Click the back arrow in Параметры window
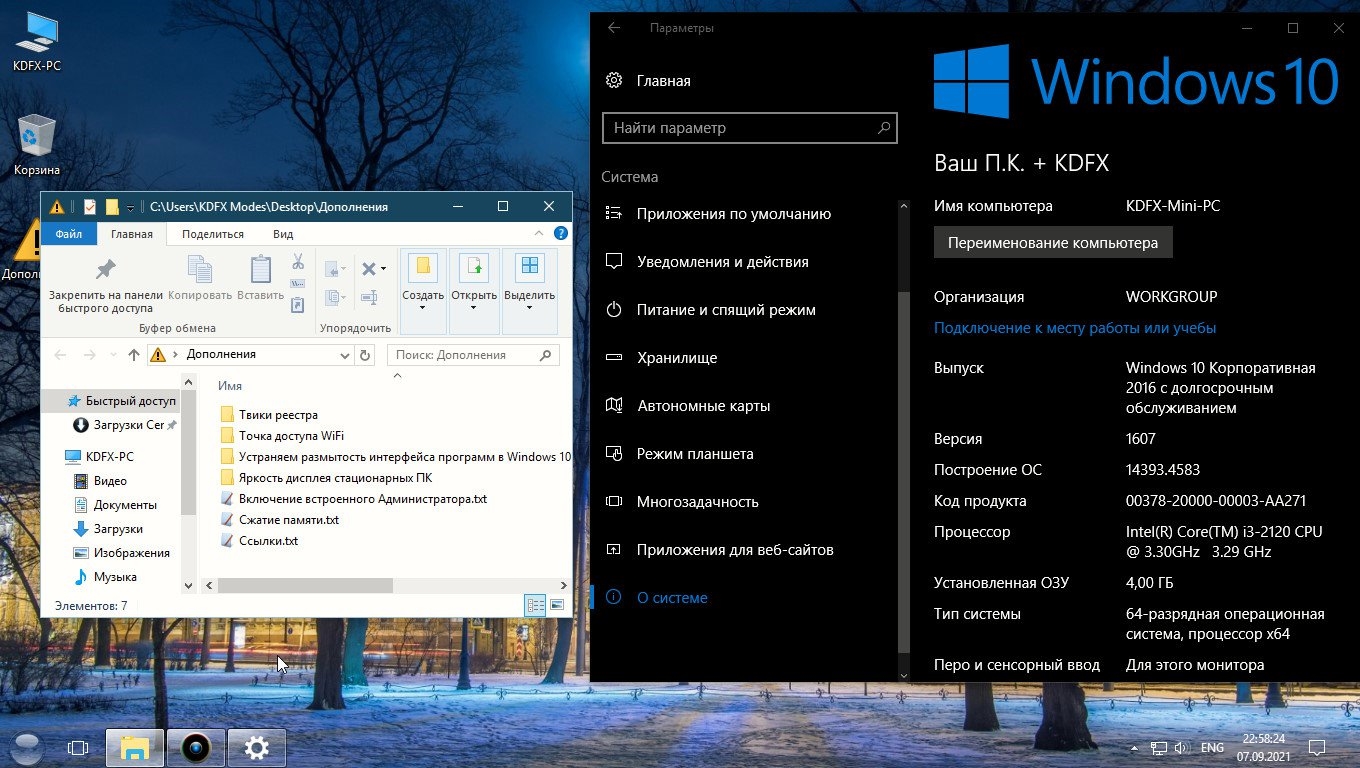 614,28
